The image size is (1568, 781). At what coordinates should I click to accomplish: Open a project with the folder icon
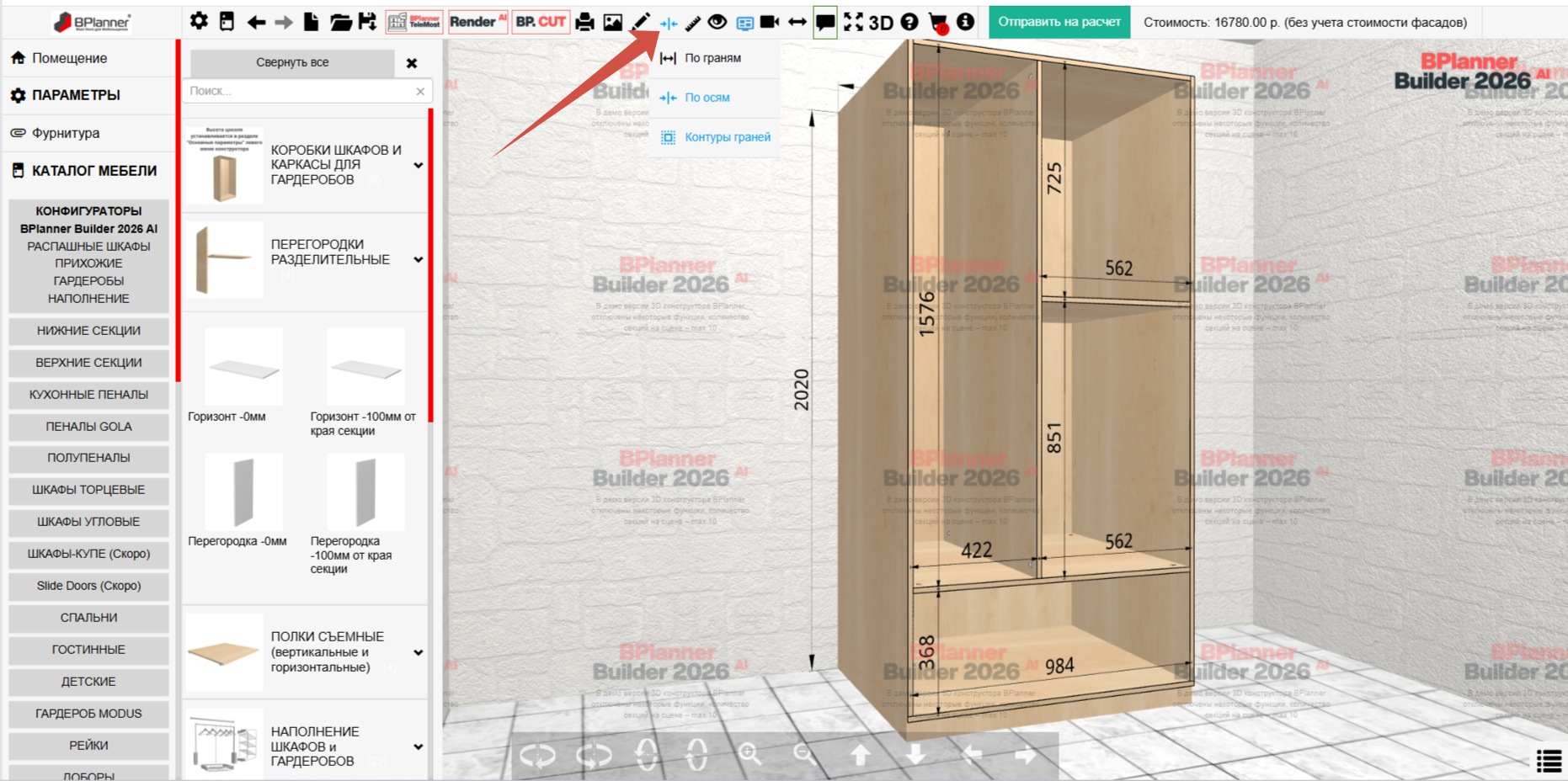pos(340,22)
